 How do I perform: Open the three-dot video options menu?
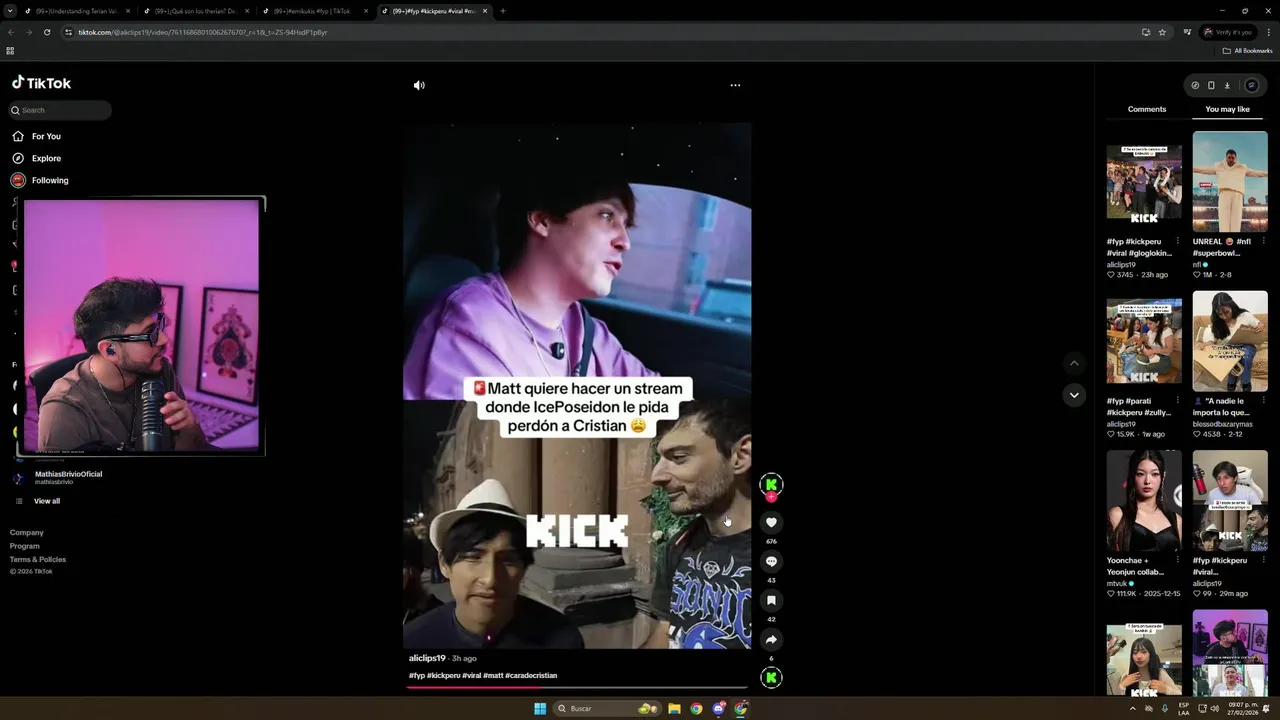tap(735, 85)
